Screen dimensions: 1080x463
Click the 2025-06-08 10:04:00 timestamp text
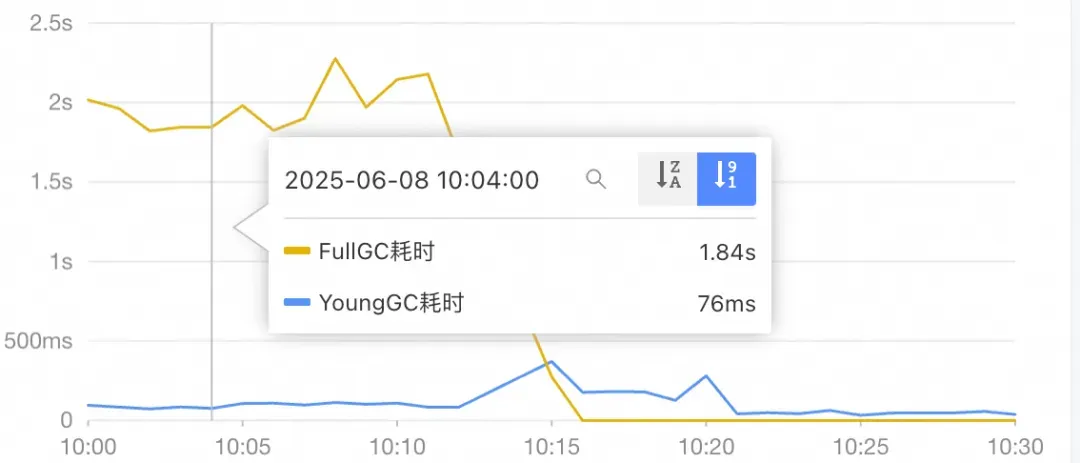[x=412, y=180]
